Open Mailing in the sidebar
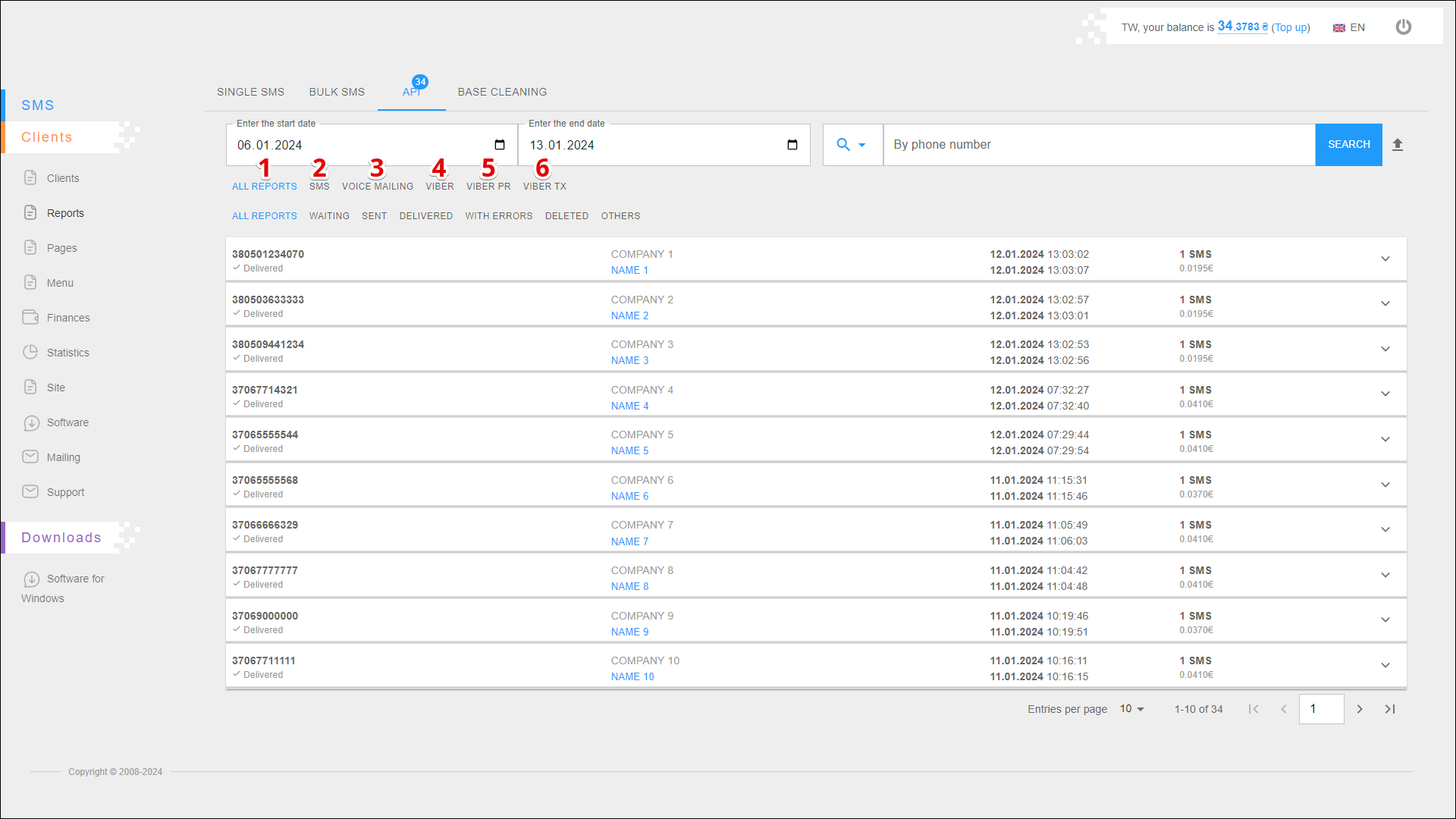The image size is (1456, 819). 63,457
